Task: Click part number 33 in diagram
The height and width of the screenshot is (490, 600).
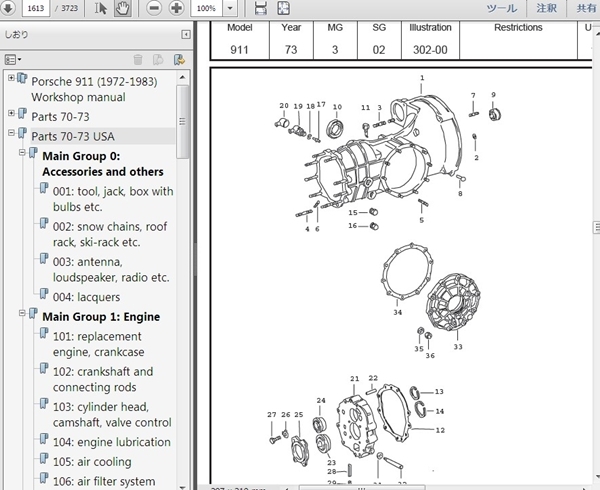Action: coord(458,347)
